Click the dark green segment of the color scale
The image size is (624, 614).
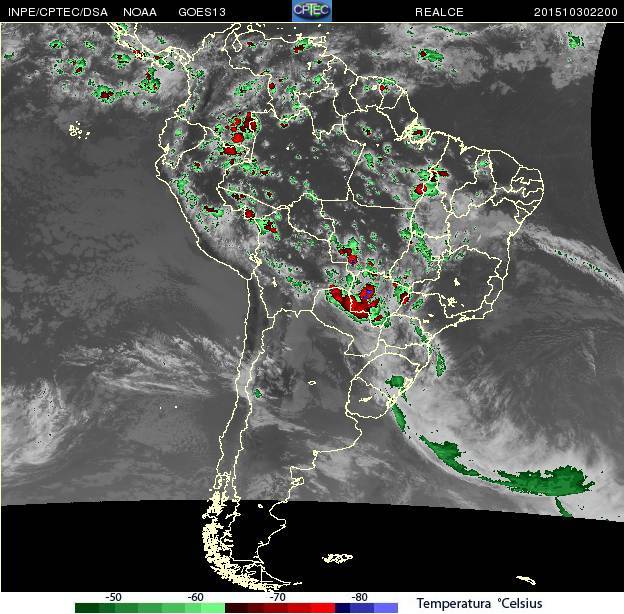click(x=87, y=608)
